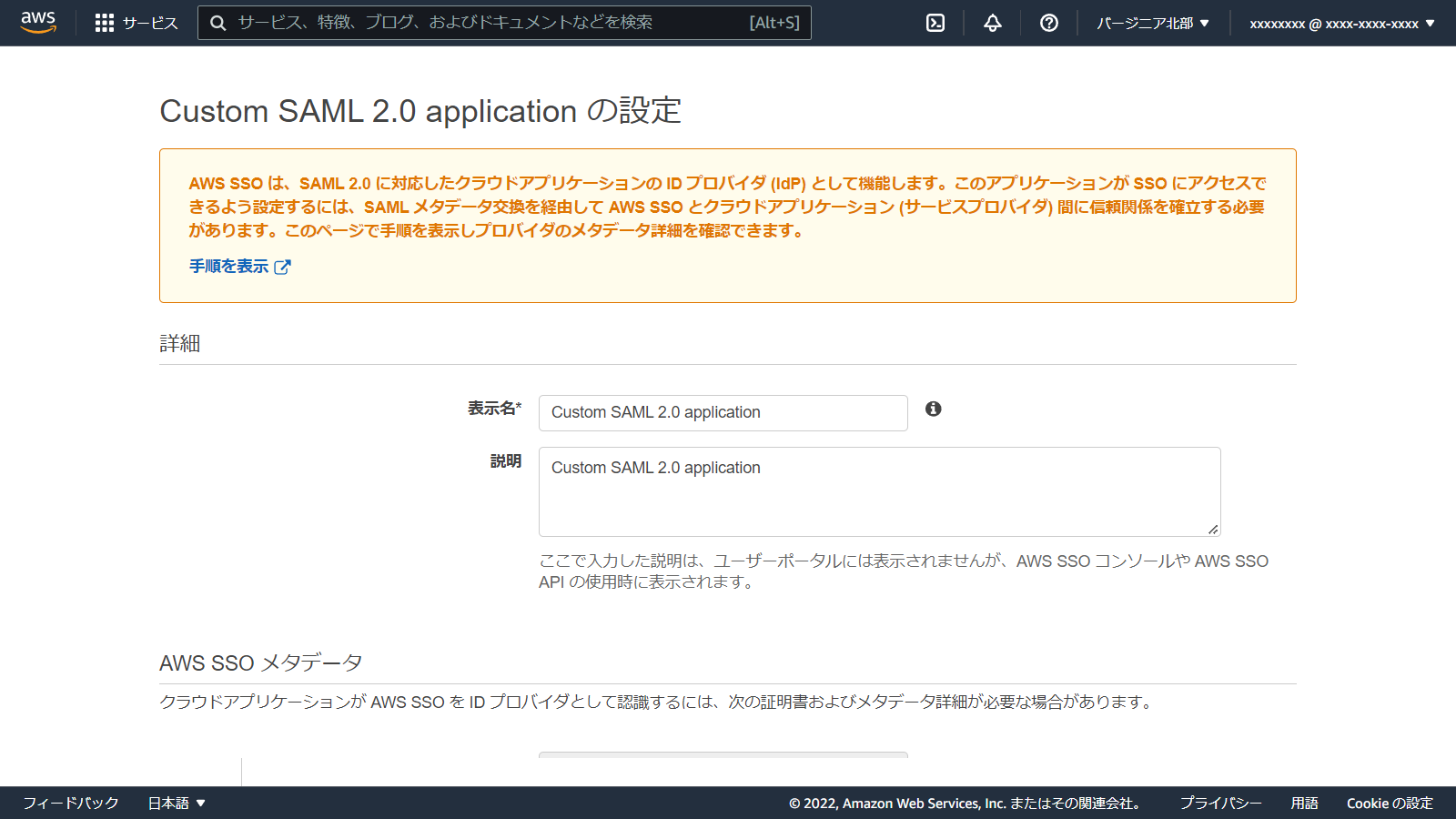The width and height of the screenshot is (1456, 819).
Task: Click the search magnifier icon
Action: tap(217, 23)
